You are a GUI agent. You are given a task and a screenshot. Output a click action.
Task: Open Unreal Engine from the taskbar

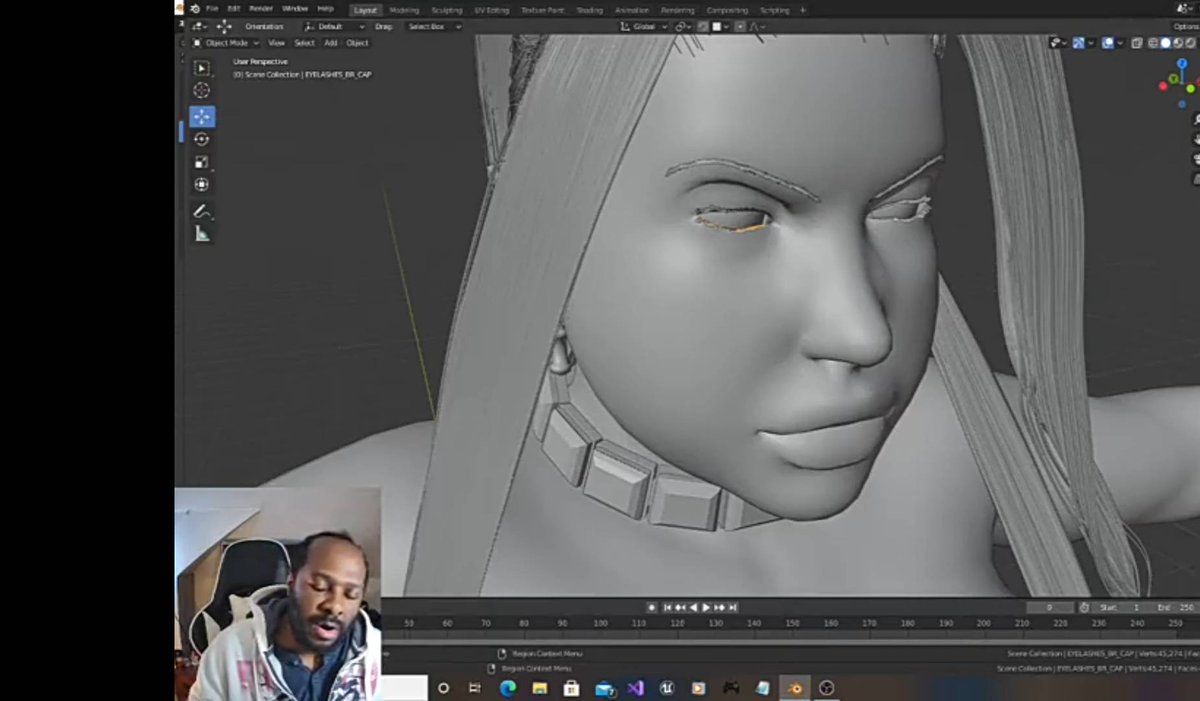(x=667, y=688)
